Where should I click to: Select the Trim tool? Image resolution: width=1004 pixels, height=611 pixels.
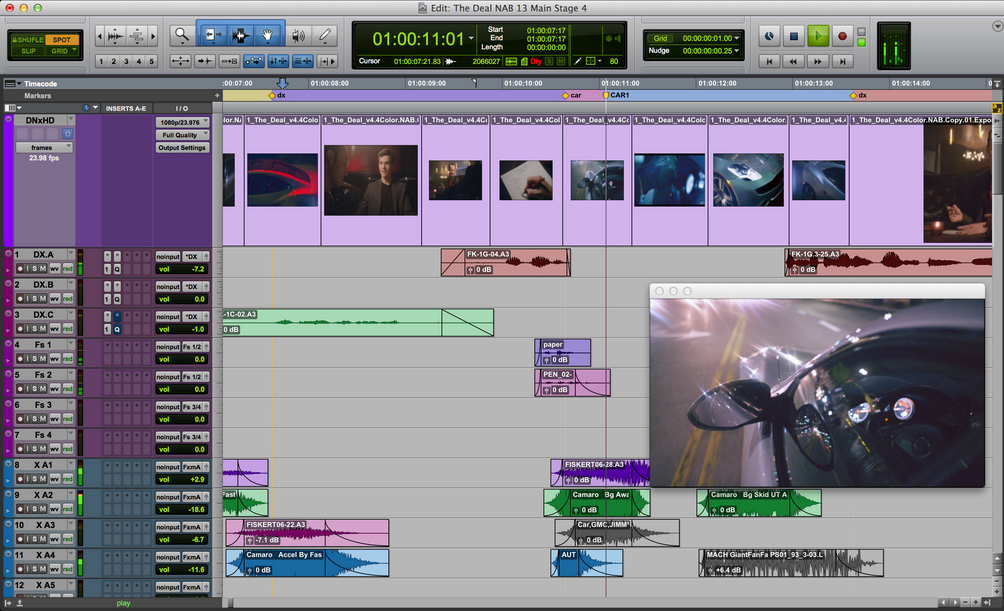pyautogui.click(x=211, y=35)
